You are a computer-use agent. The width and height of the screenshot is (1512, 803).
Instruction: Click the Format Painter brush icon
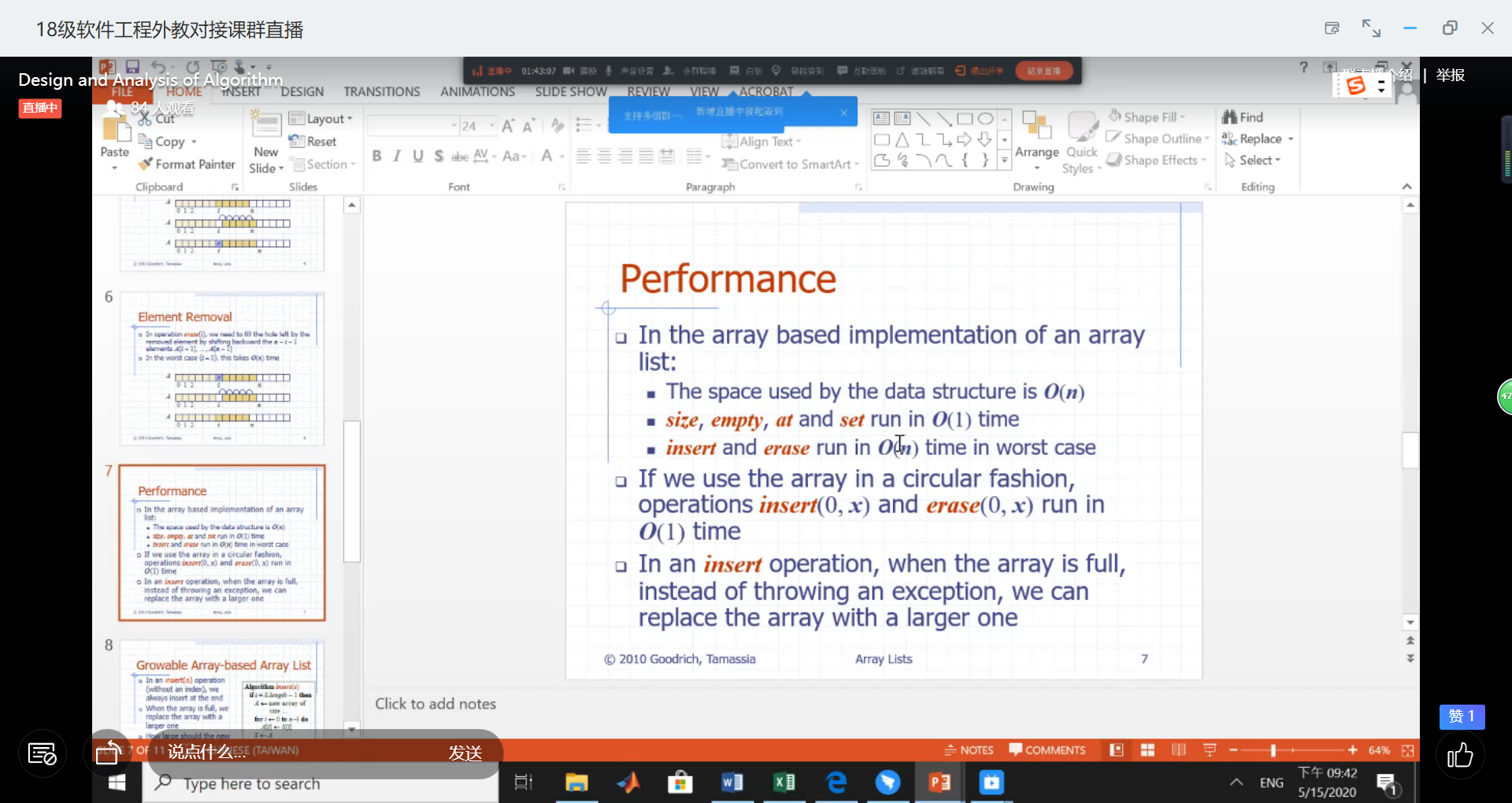tap(146, 164)
